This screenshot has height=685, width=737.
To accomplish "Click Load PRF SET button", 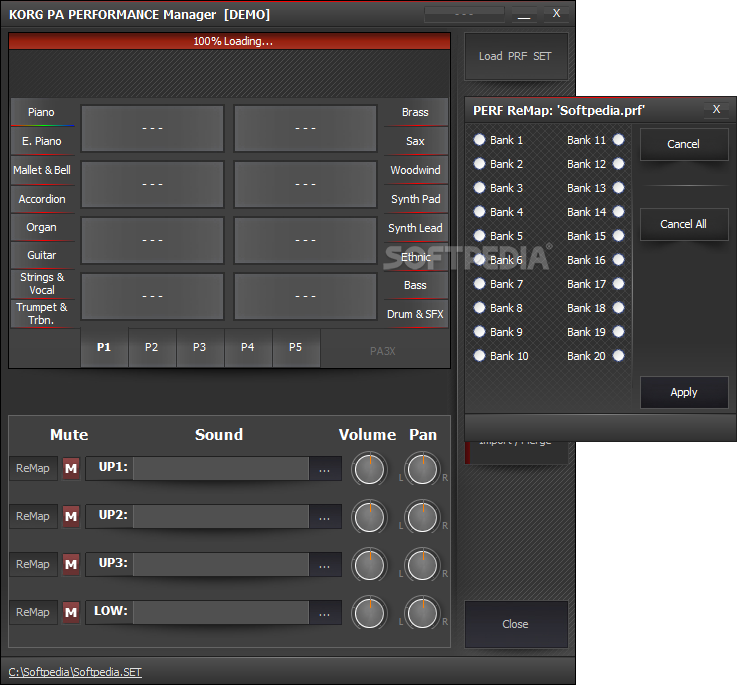I will point(516,56).
